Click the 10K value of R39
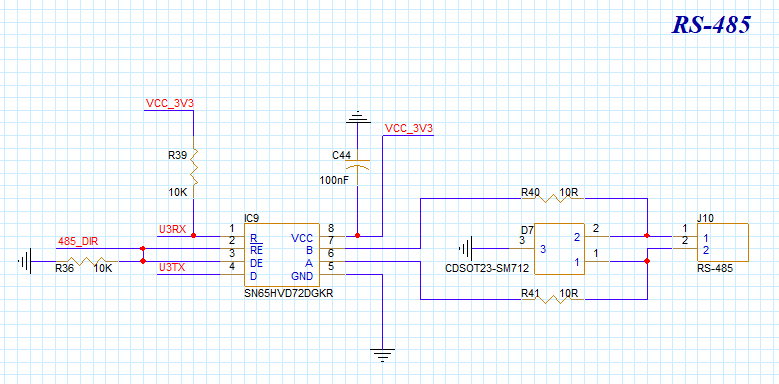779x384 pixels. [178, 193]
